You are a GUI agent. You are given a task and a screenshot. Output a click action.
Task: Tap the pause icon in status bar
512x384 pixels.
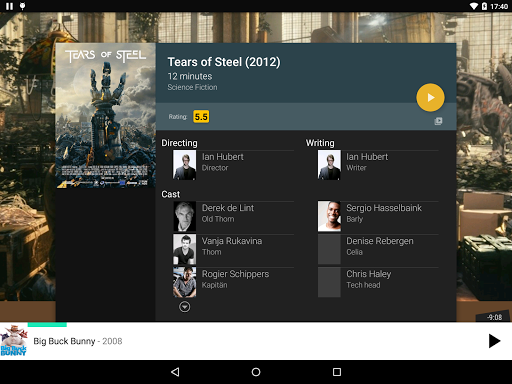[10, 6]
